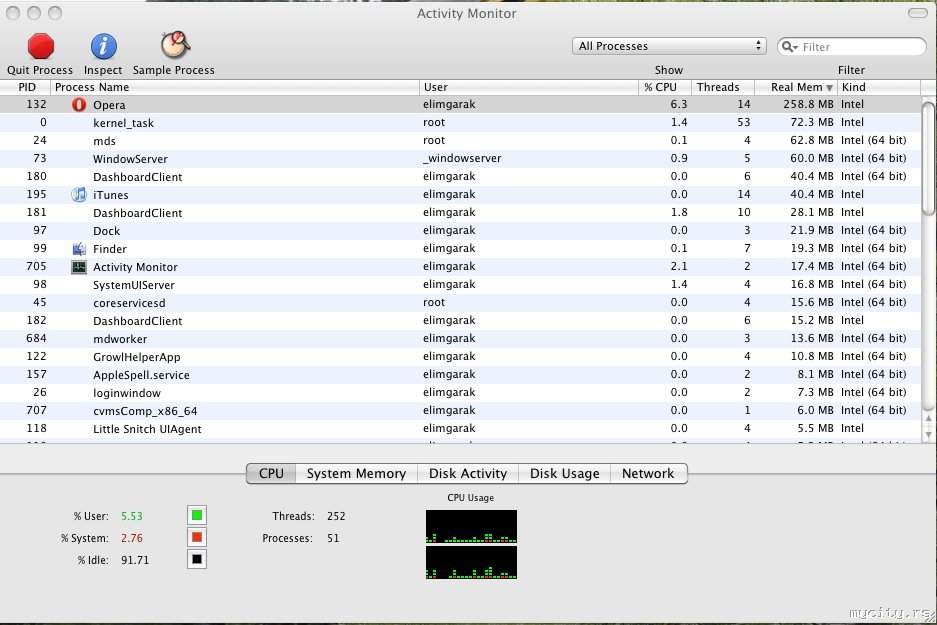Select DashboardClient row with PID 181

460,212
